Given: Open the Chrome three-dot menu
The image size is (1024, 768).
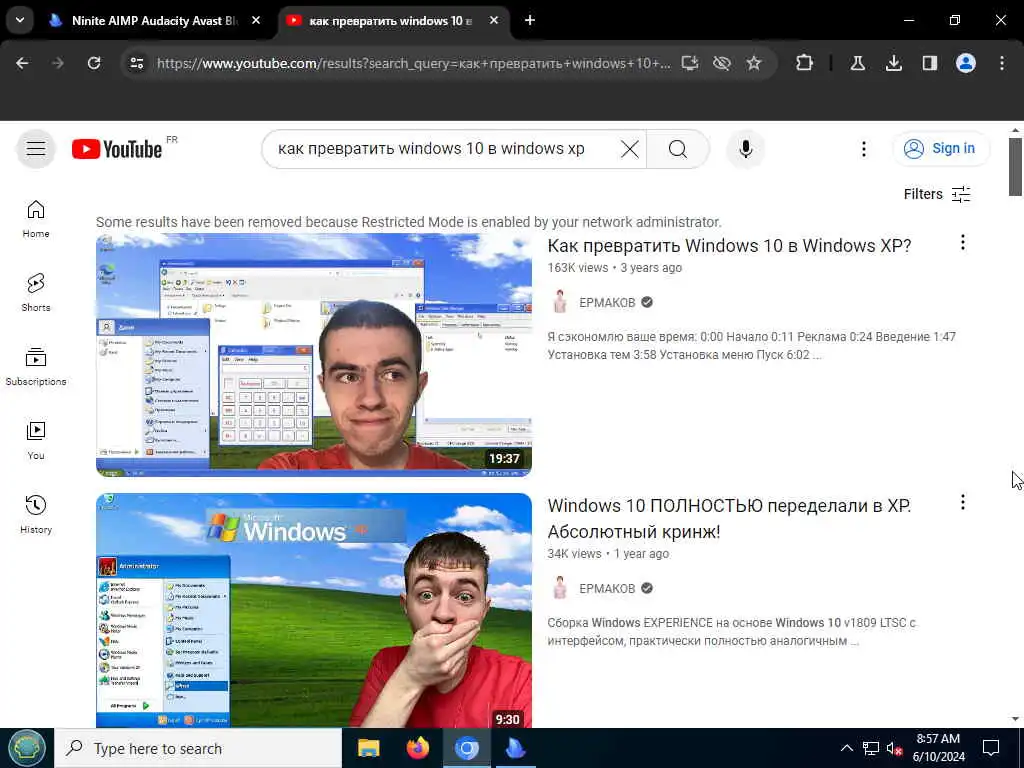Looking at the screenshot, I should click(1002, 63).
